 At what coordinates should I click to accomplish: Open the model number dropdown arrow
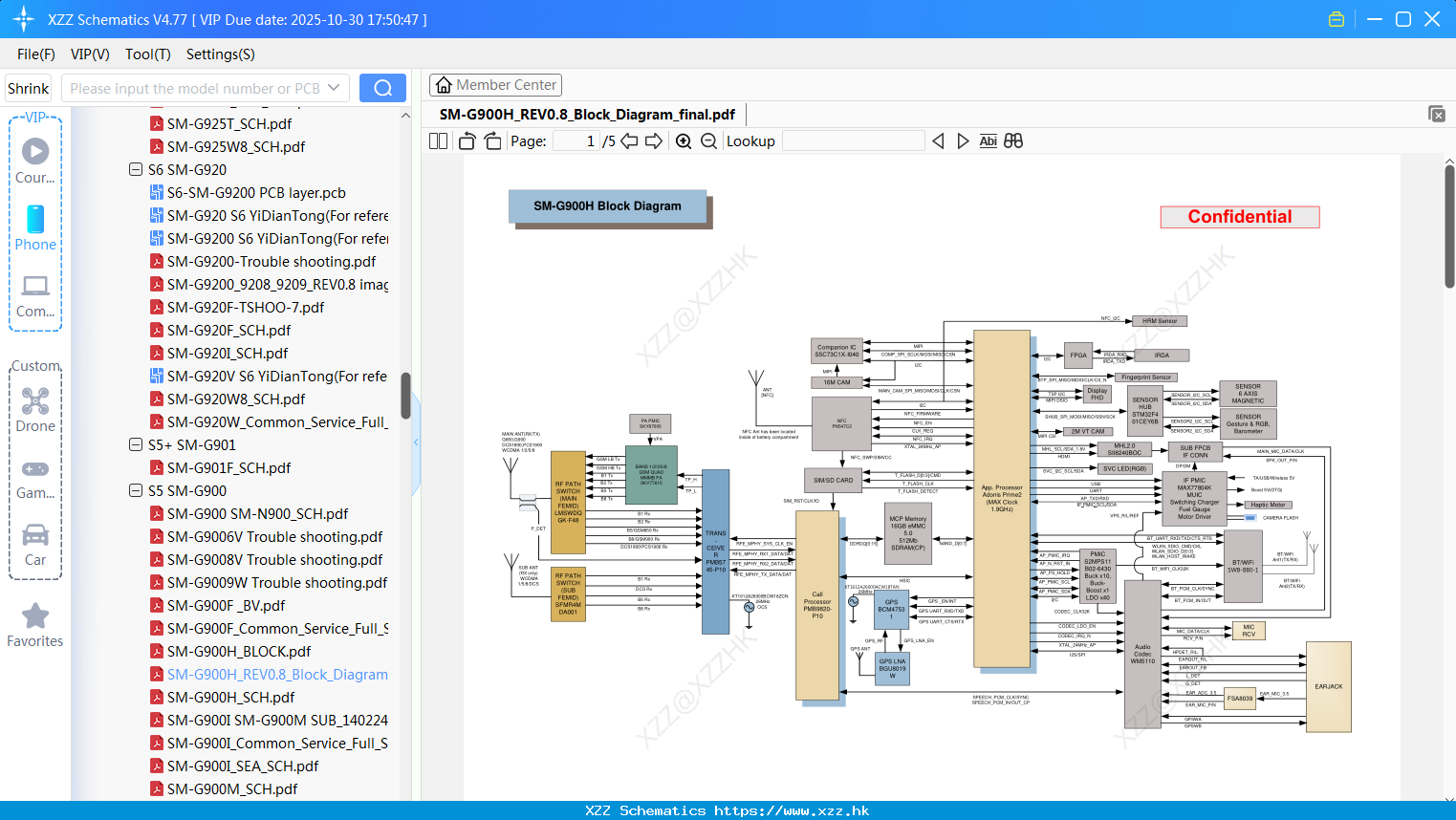click(x=334, y=88)
